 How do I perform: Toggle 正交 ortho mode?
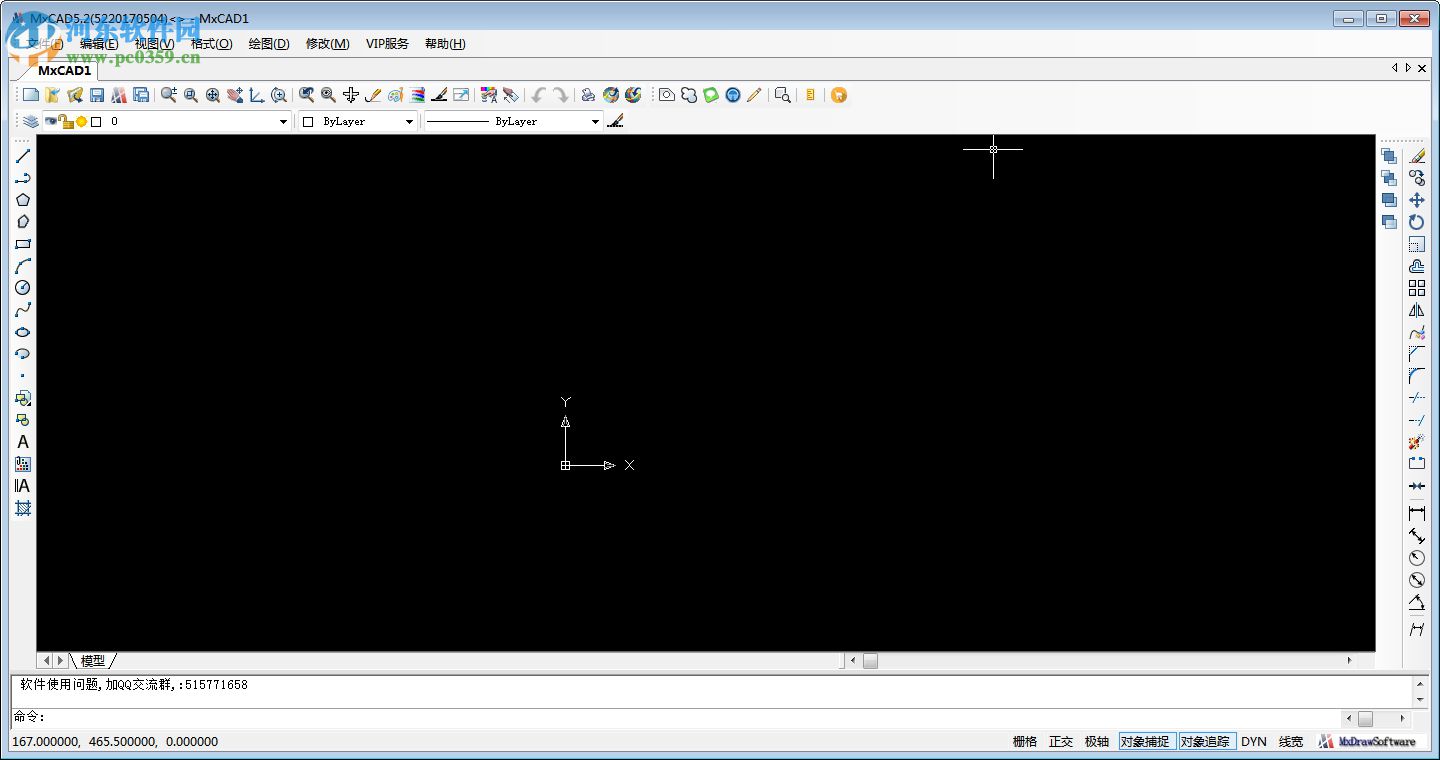pyautogui.click(x=1061, y=742)
